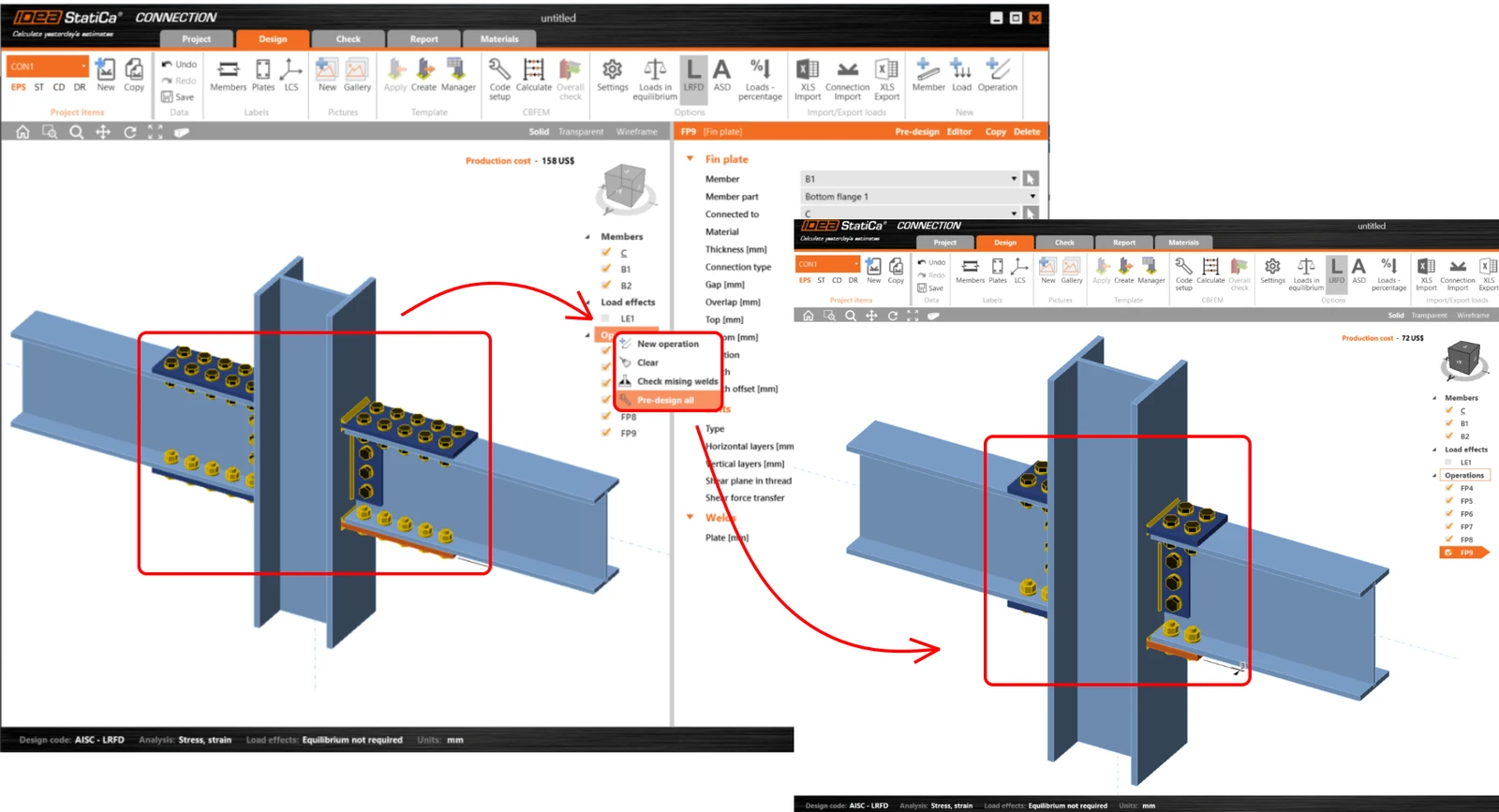The height and width of the screenshot is (812, 1499).
Task: Choose Pre-design all from context menu
Action: 666,400
